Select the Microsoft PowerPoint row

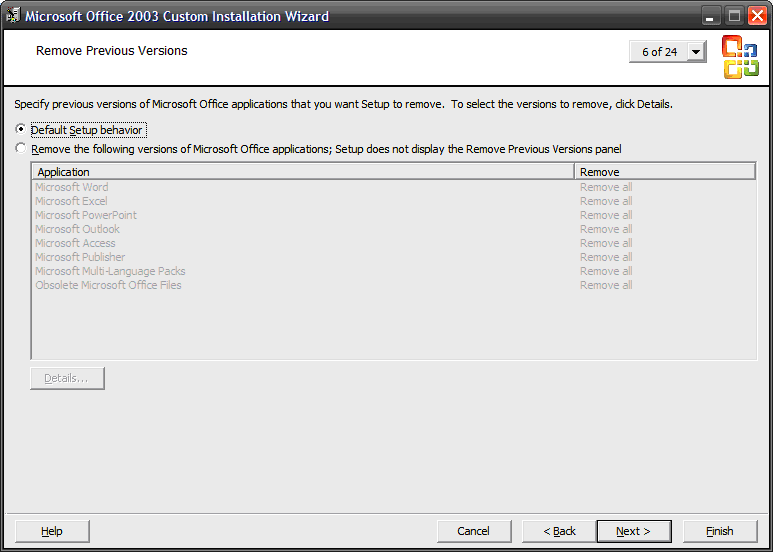pos(86,215)
